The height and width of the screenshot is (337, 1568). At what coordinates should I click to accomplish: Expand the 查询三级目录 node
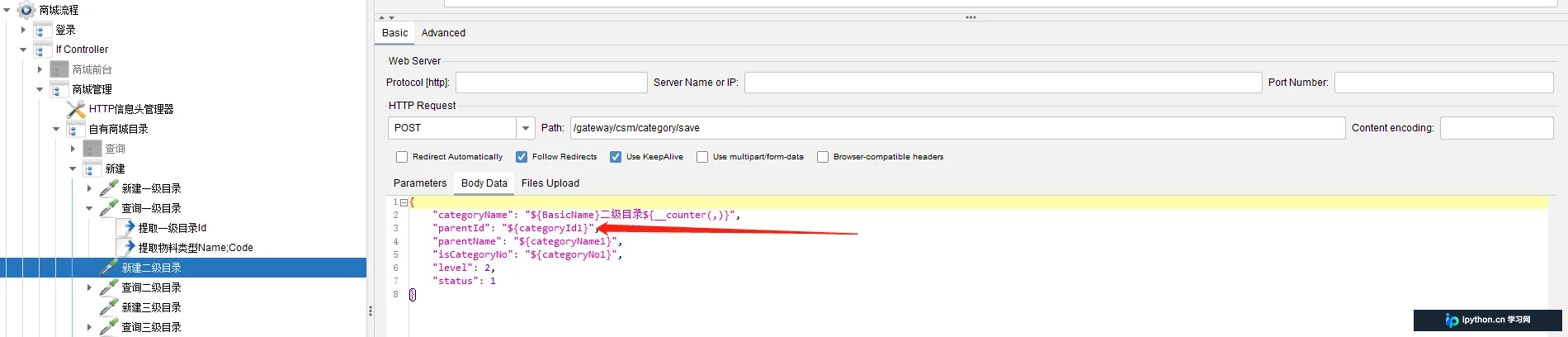click(90, 327)
